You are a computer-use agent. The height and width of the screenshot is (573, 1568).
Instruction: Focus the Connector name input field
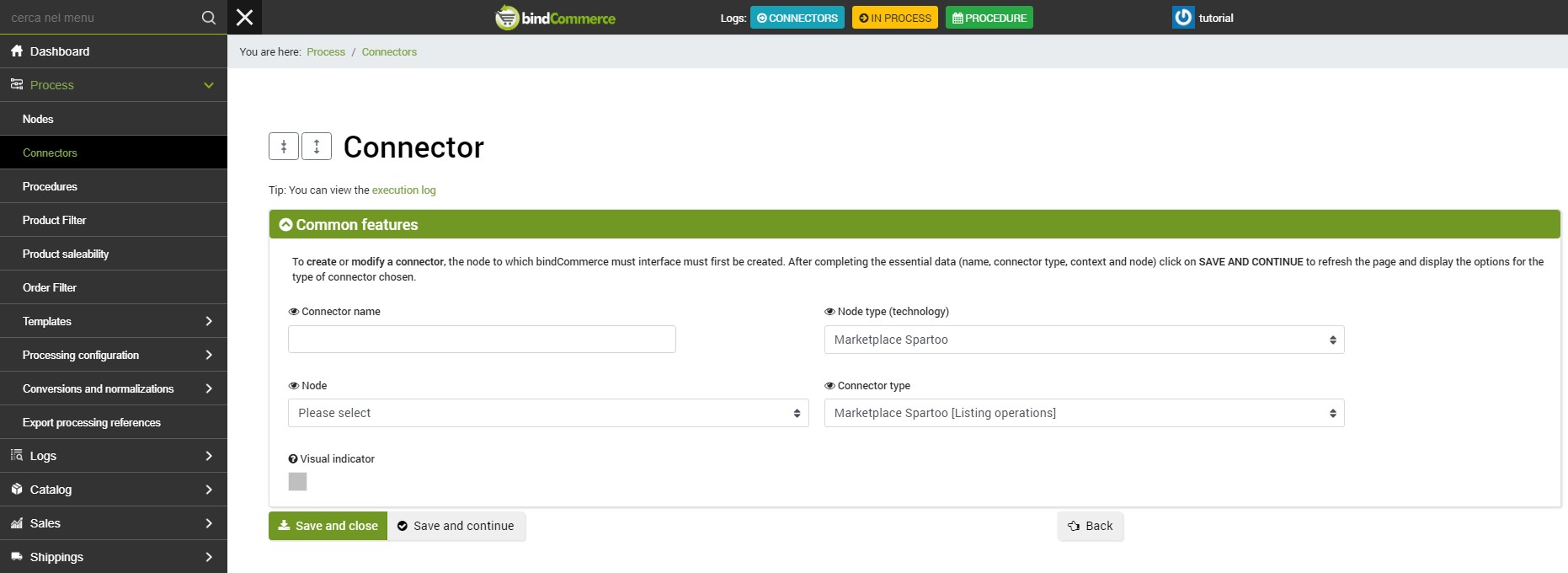[x=482, y=339]
